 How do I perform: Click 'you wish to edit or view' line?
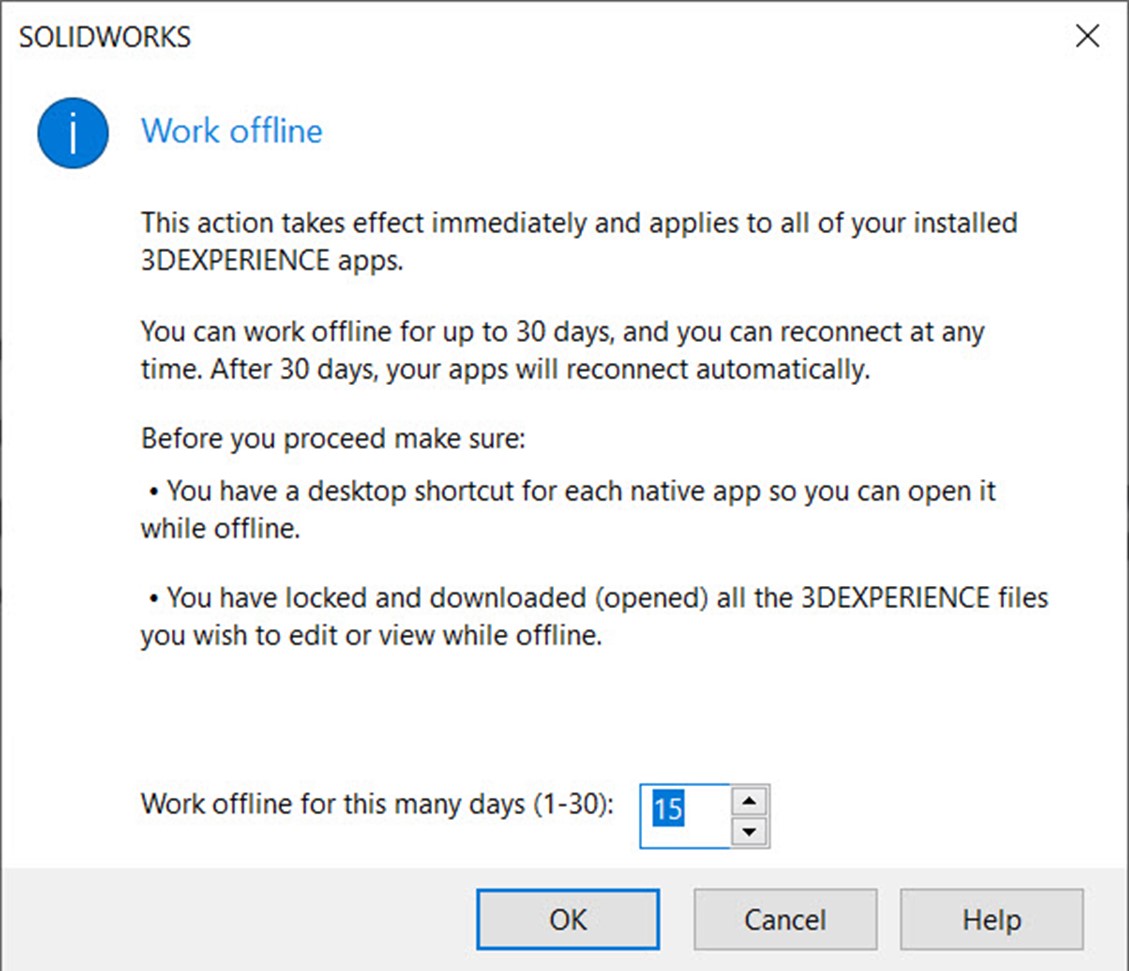tap(372, 636)
